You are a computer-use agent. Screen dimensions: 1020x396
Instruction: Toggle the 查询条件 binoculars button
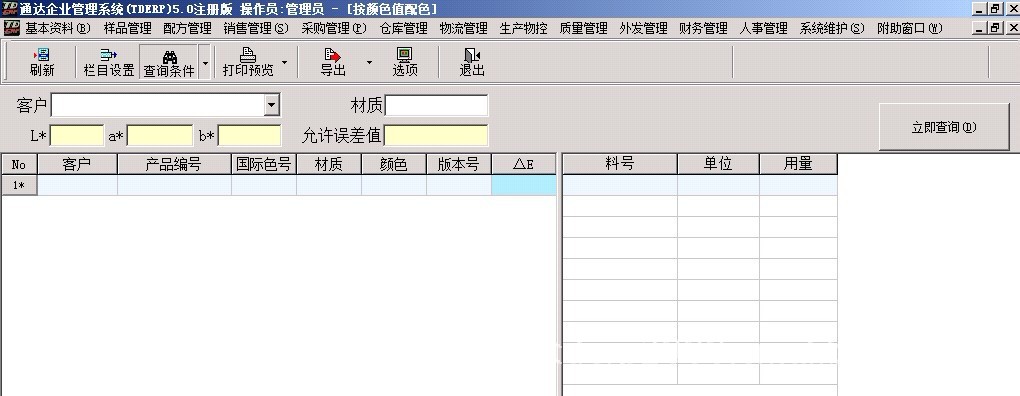169,62
